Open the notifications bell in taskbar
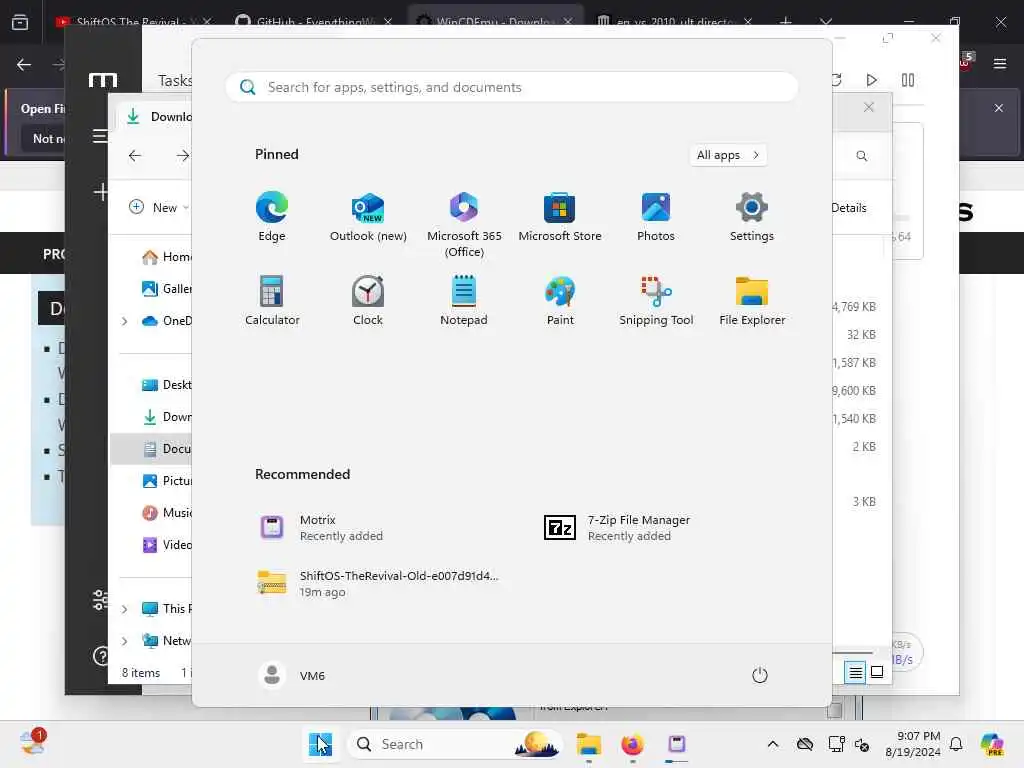Viewport: 1024px width, 768px height. pos(956,744)
